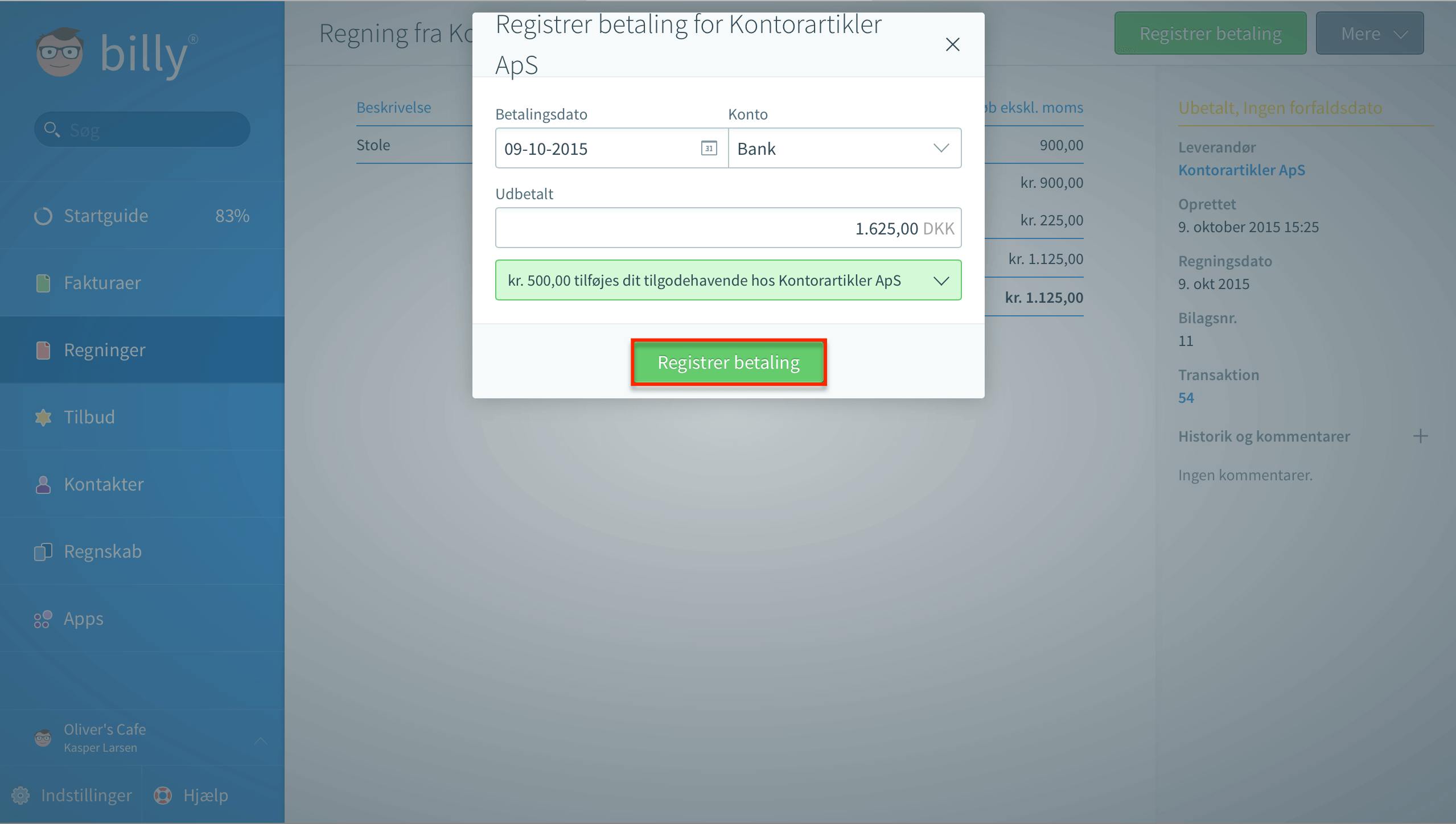Image resolution: width=1456 pixels, height=824 pixels.
Task: Click the Billy logo icon
Action: point(60,52)
